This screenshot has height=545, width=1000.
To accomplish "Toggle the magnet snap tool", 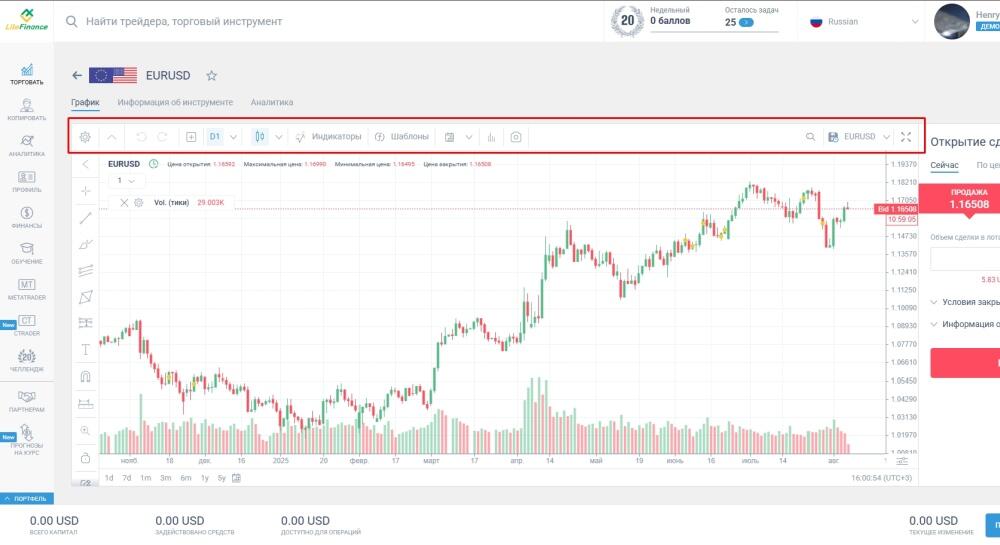I will [x=85, y=377].
